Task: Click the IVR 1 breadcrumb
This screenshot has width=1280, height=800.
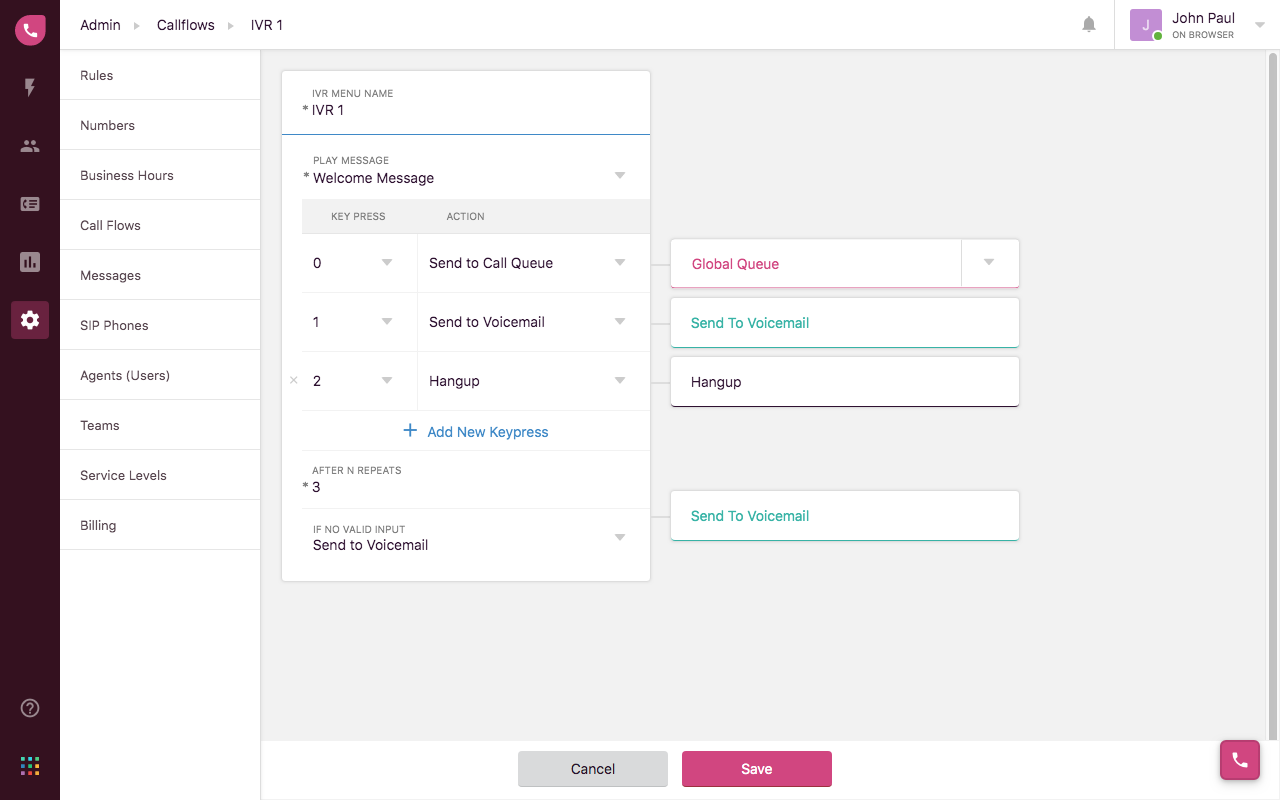Action: [x=267, y=25]
